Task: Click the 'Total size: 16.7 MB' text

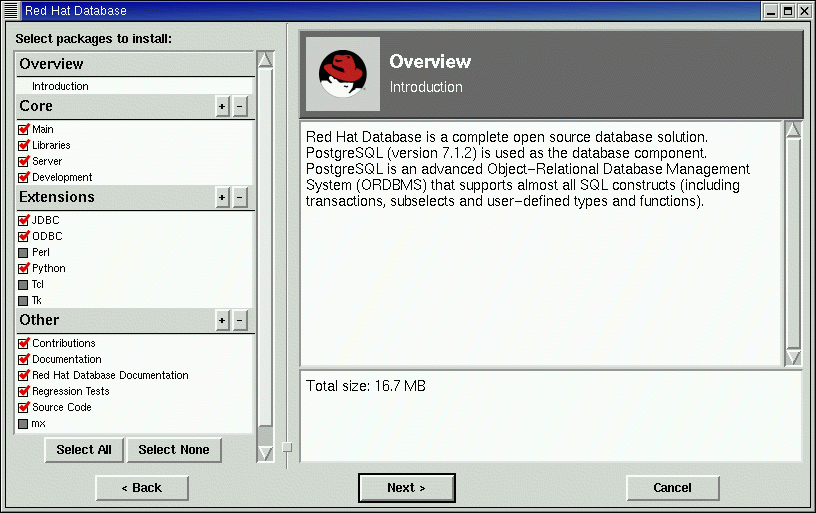Action: 365,386
